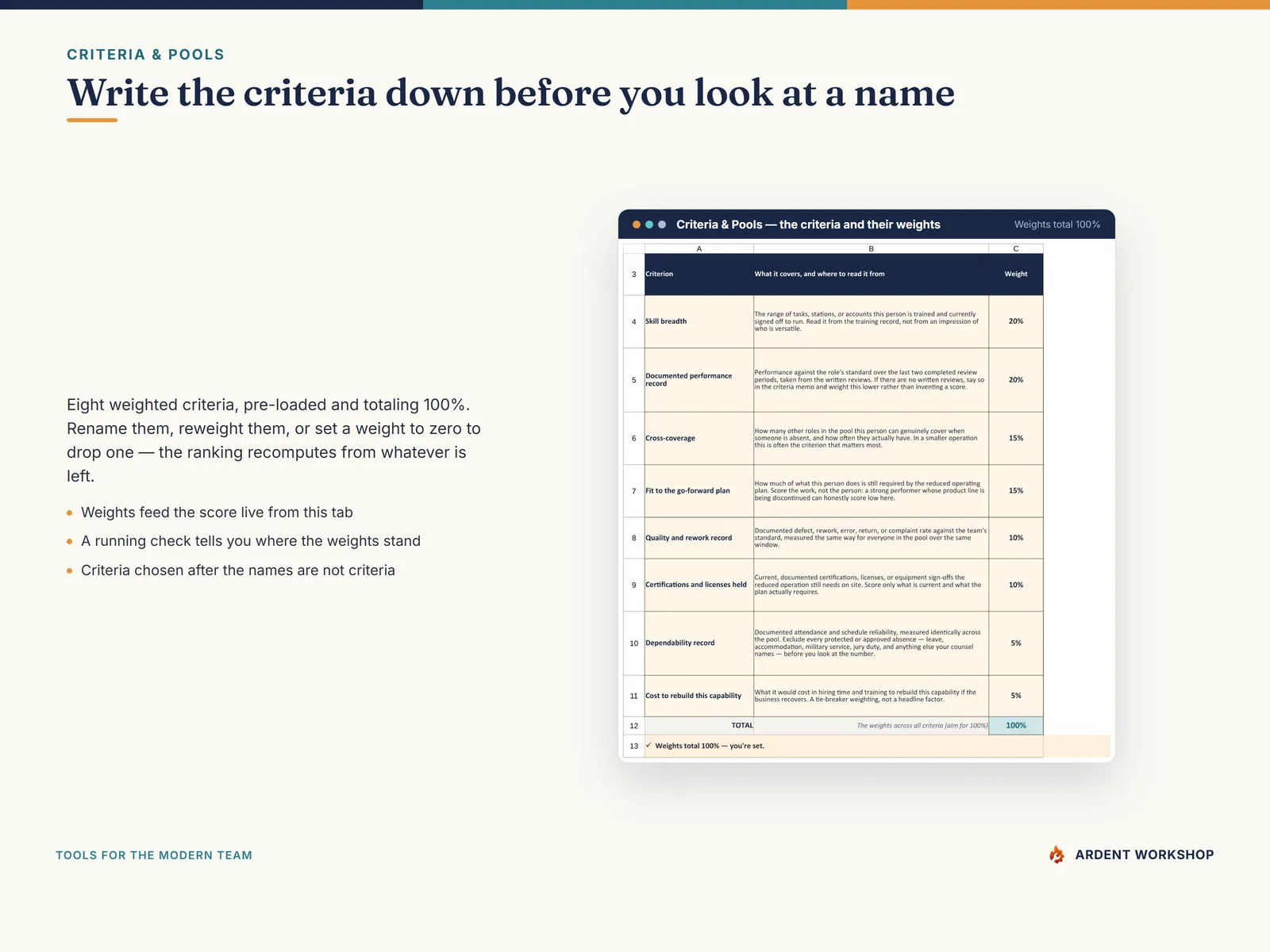Click the 20% weight for Skill breadth
The width and height of the screenshot is (1270, 952).
pos(1016,321)
